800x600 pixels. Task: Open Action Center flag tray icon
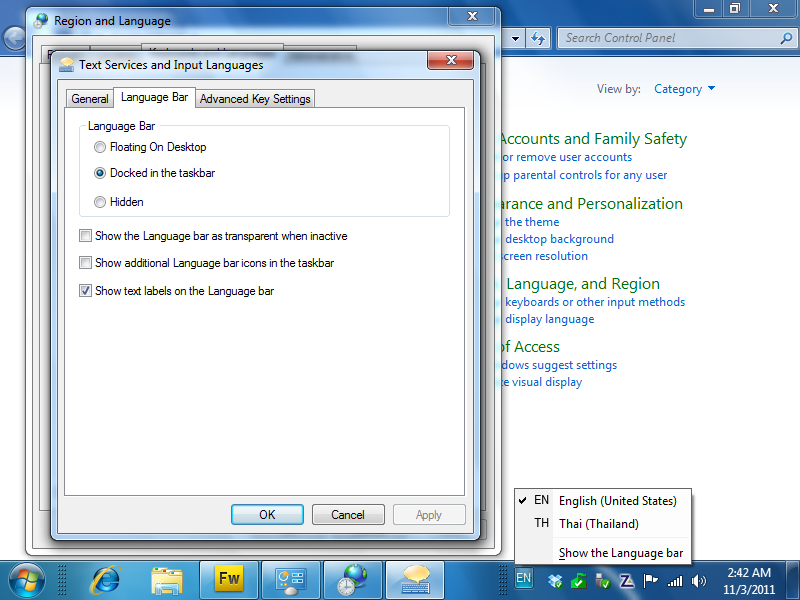(x=650, y=581)
